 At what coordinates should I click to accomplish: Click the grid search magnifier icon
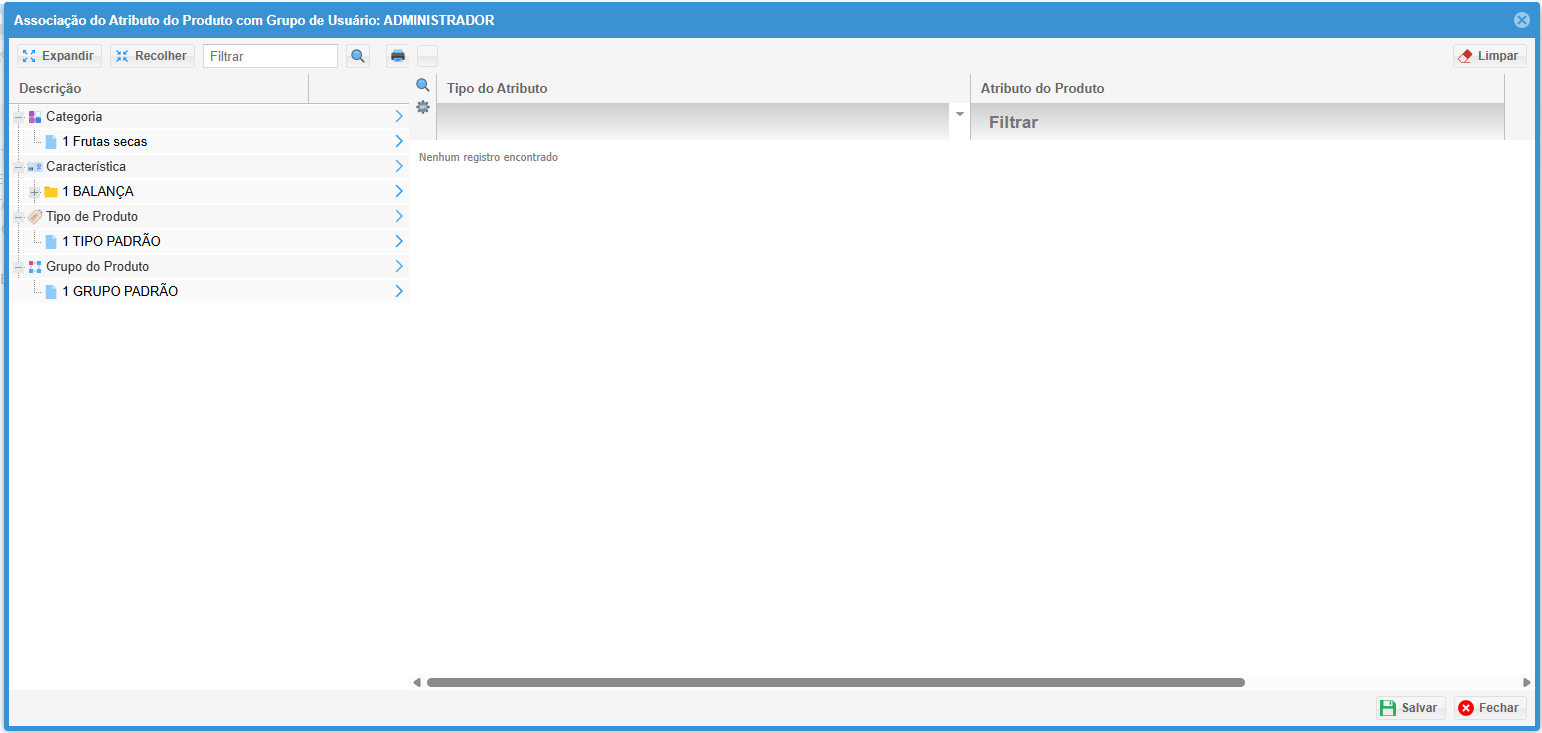(423, 86)
